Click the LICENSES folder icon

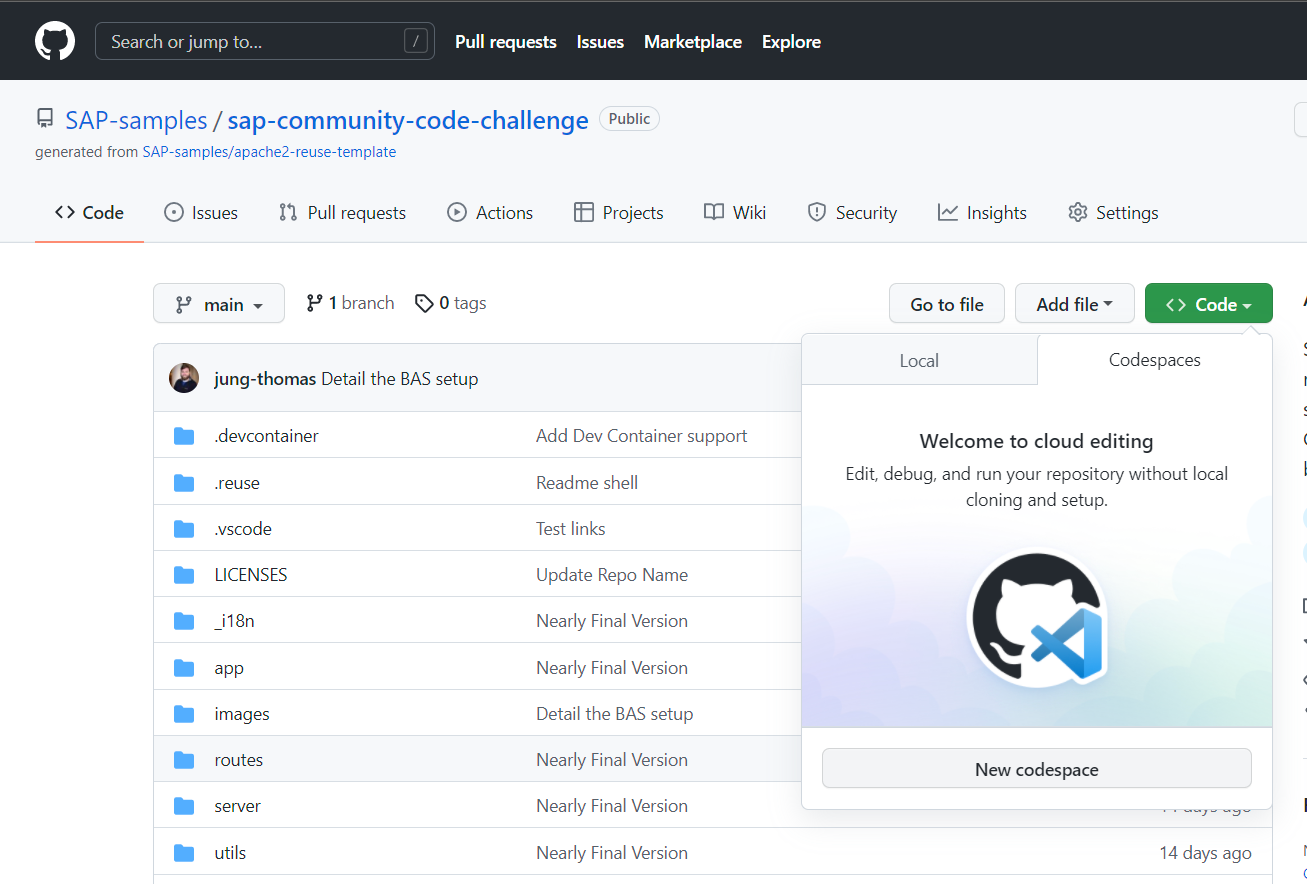pos(184,575)
